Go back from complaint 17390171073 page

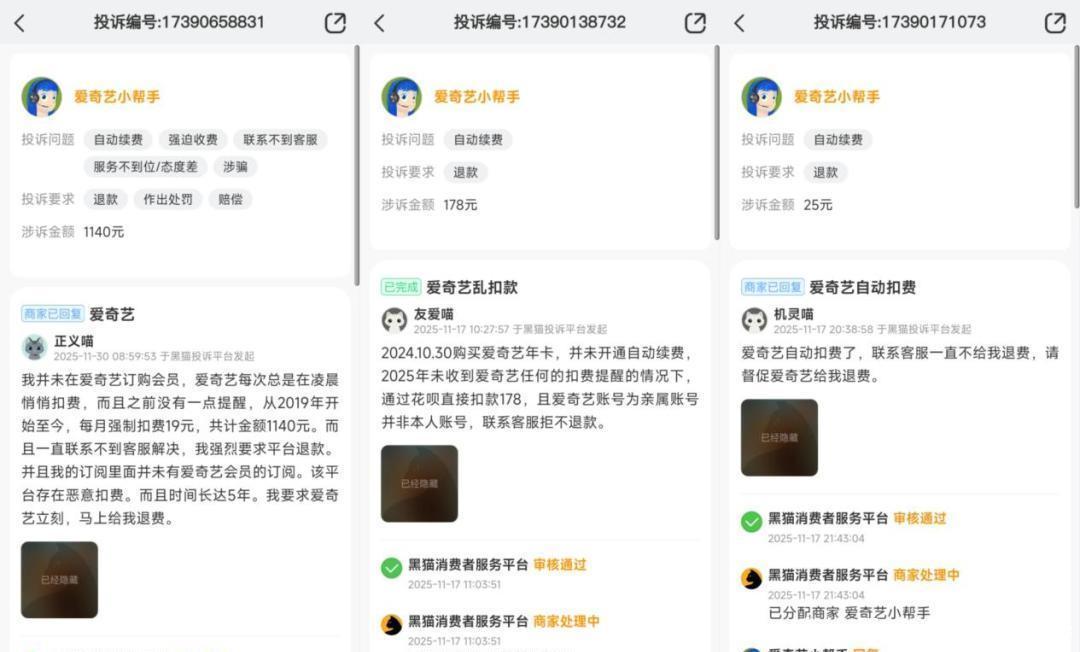pos(739,23)
